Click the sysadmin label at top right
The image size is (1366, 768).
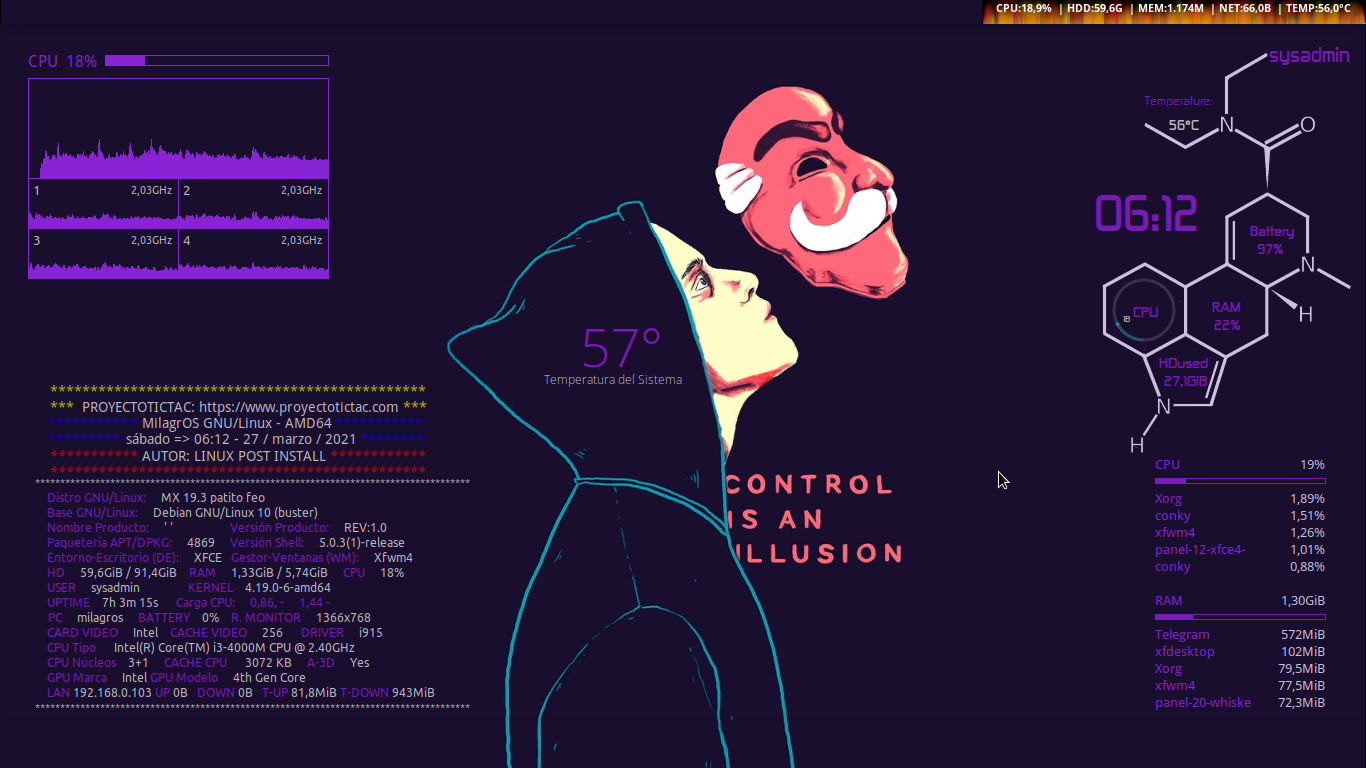1309,57
